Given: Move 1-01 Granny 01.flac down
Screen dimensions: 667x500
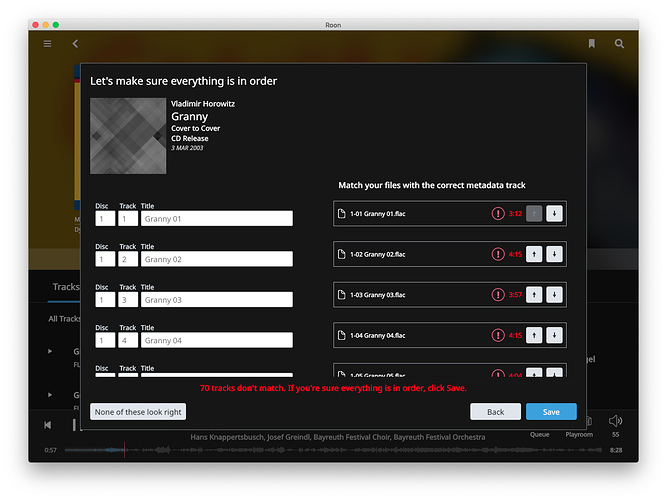Looking at the screenshot, I should pos(554,214).
